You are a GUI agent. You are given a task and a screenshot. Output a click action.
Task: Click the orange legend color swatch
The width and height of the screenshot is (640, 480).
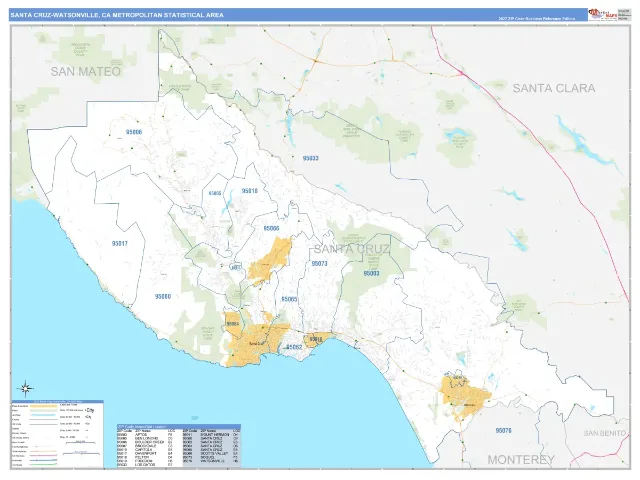click(43, 406)
